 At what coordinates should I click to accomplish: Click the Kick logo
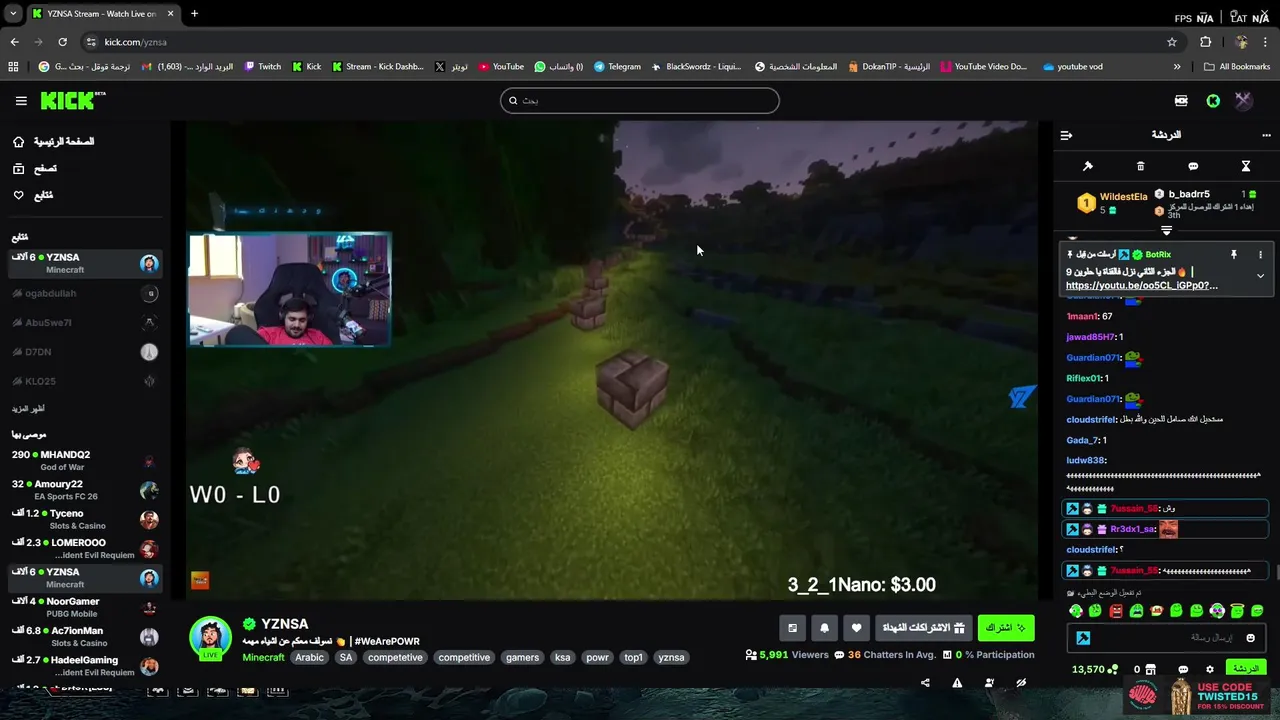72,100
